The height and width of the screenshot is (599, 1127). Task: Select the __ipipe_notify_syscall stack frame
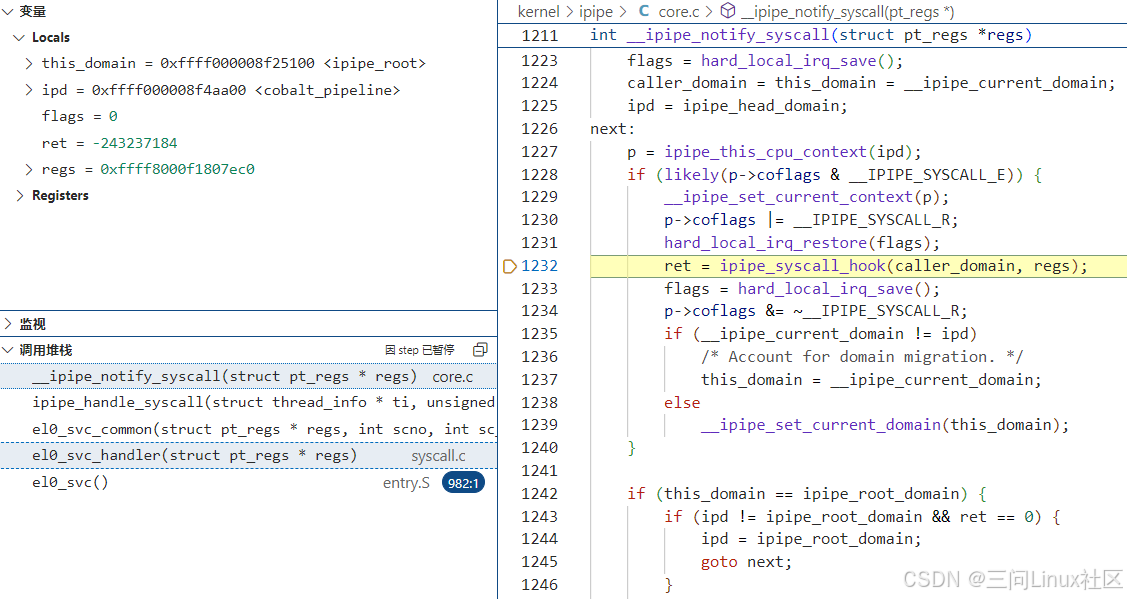(x=248, y=376)
